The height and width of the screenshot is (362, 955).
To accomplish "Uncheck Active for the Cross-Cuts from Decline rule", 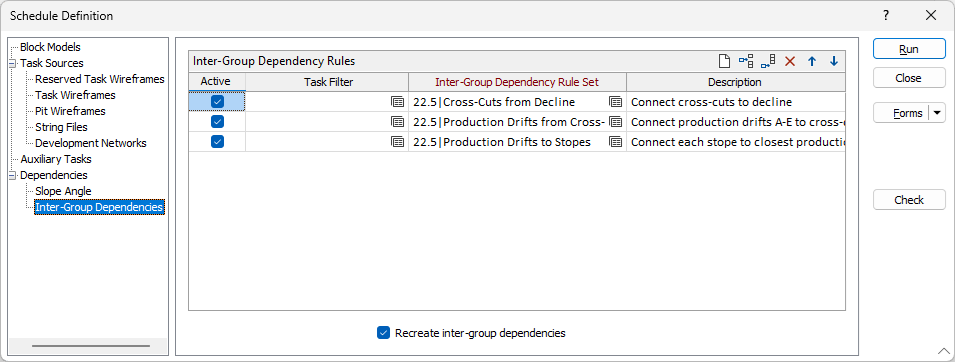I will (217, 102).
